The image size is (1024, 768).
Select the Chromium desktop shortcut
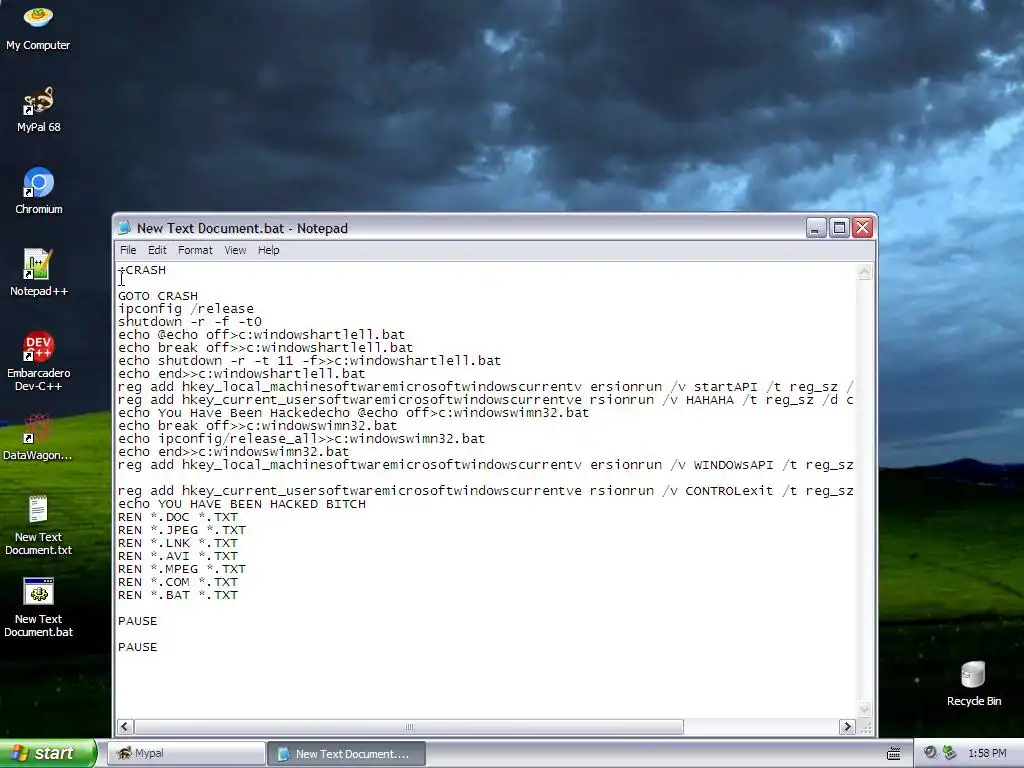[x=39, y=191]
